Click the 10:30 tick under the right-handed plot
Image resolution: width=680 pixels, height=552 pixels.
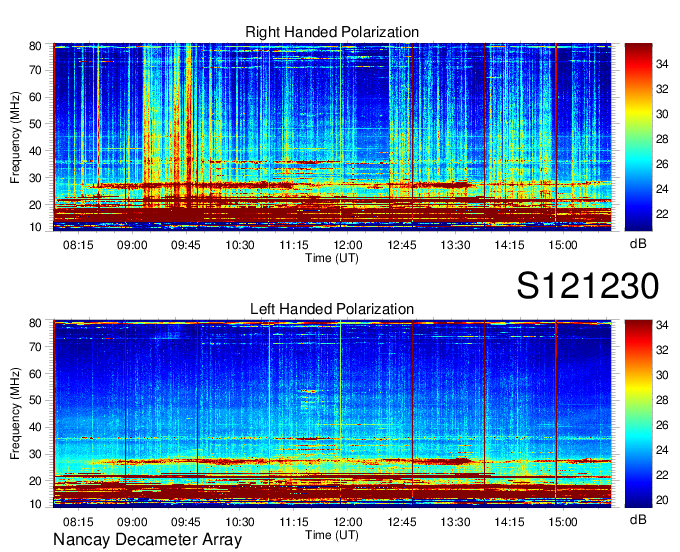[x=240, y=245]
